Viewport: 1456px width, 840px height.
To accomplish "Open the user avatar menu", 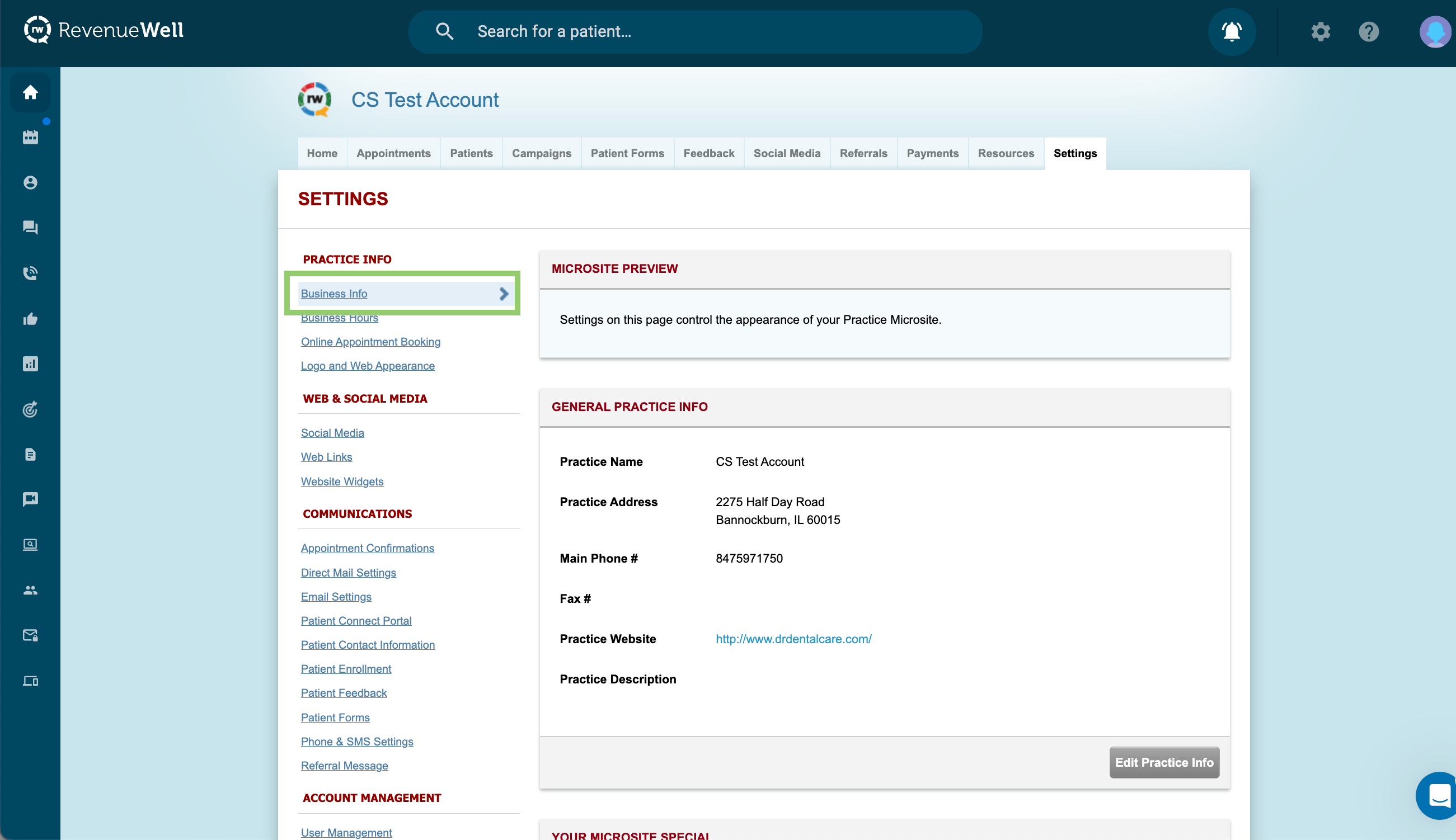I will (1435, 32).
